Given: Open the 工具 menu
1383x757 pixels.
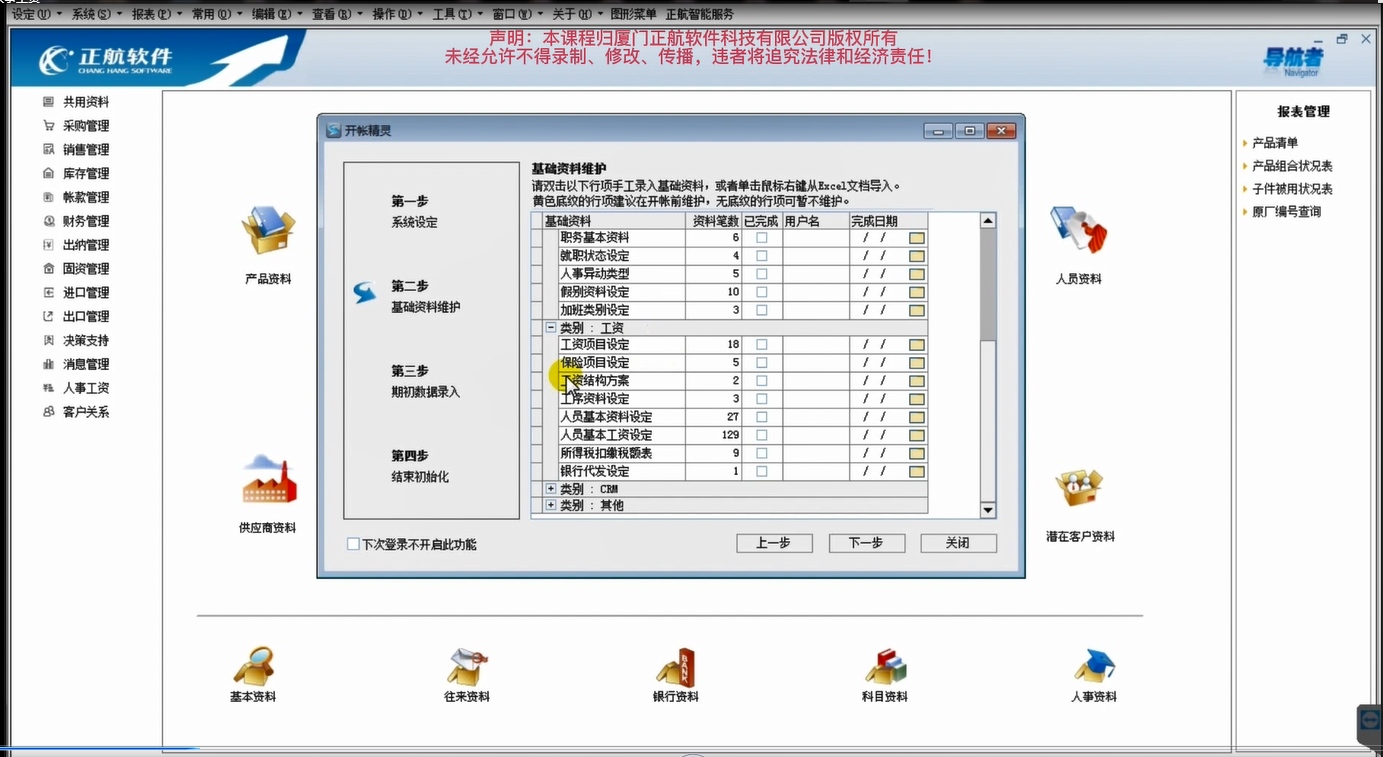Looking at the screenshot, I should click(457, 14).
